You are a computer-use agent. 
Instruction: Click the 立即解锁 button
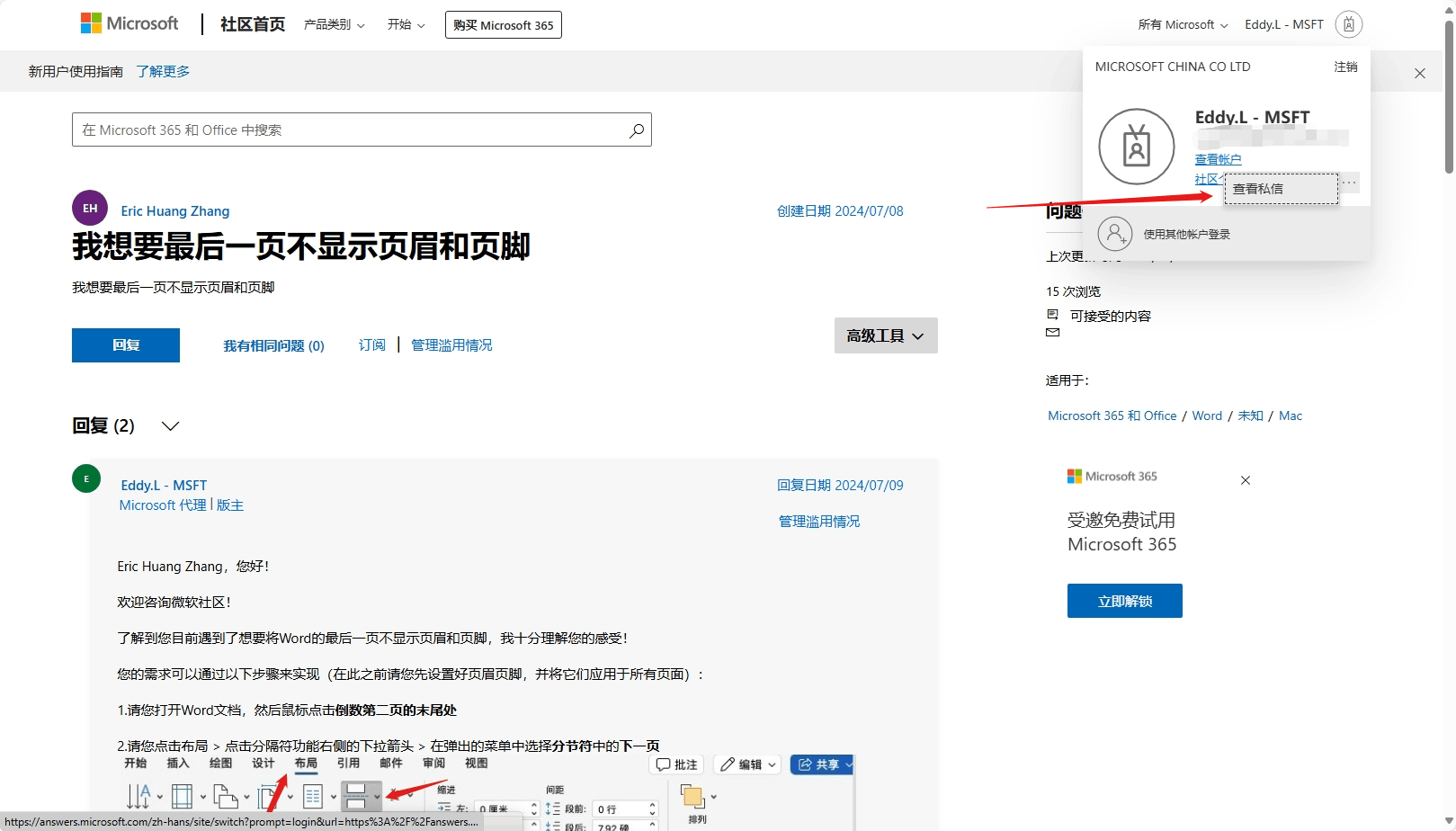tap(1125, 601)
